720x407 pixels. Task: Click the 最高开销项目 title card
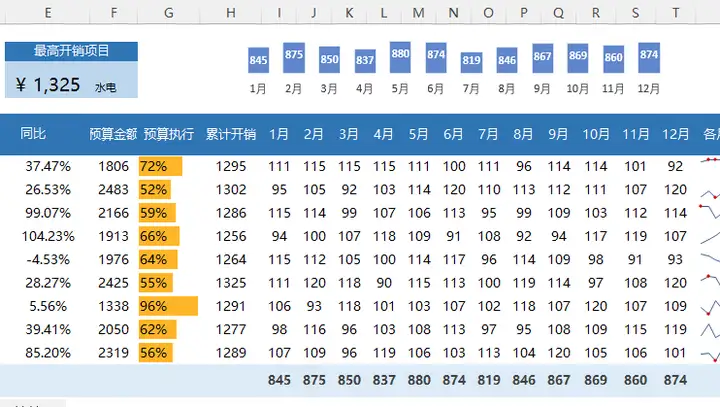(71, 51)
